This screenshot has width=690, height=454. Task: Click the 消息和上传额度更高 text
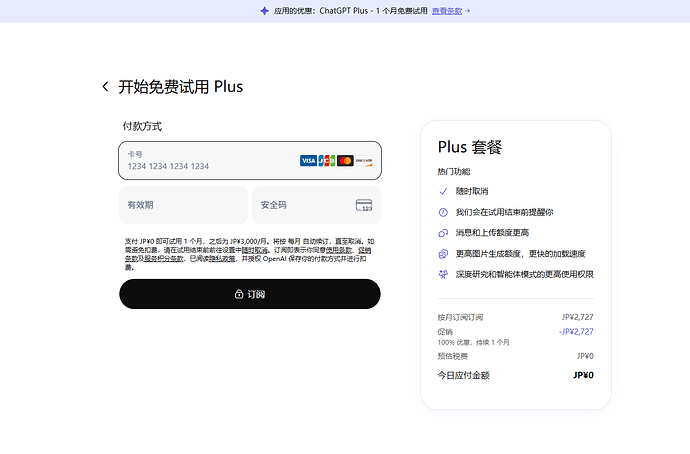(x=492, y=233)
